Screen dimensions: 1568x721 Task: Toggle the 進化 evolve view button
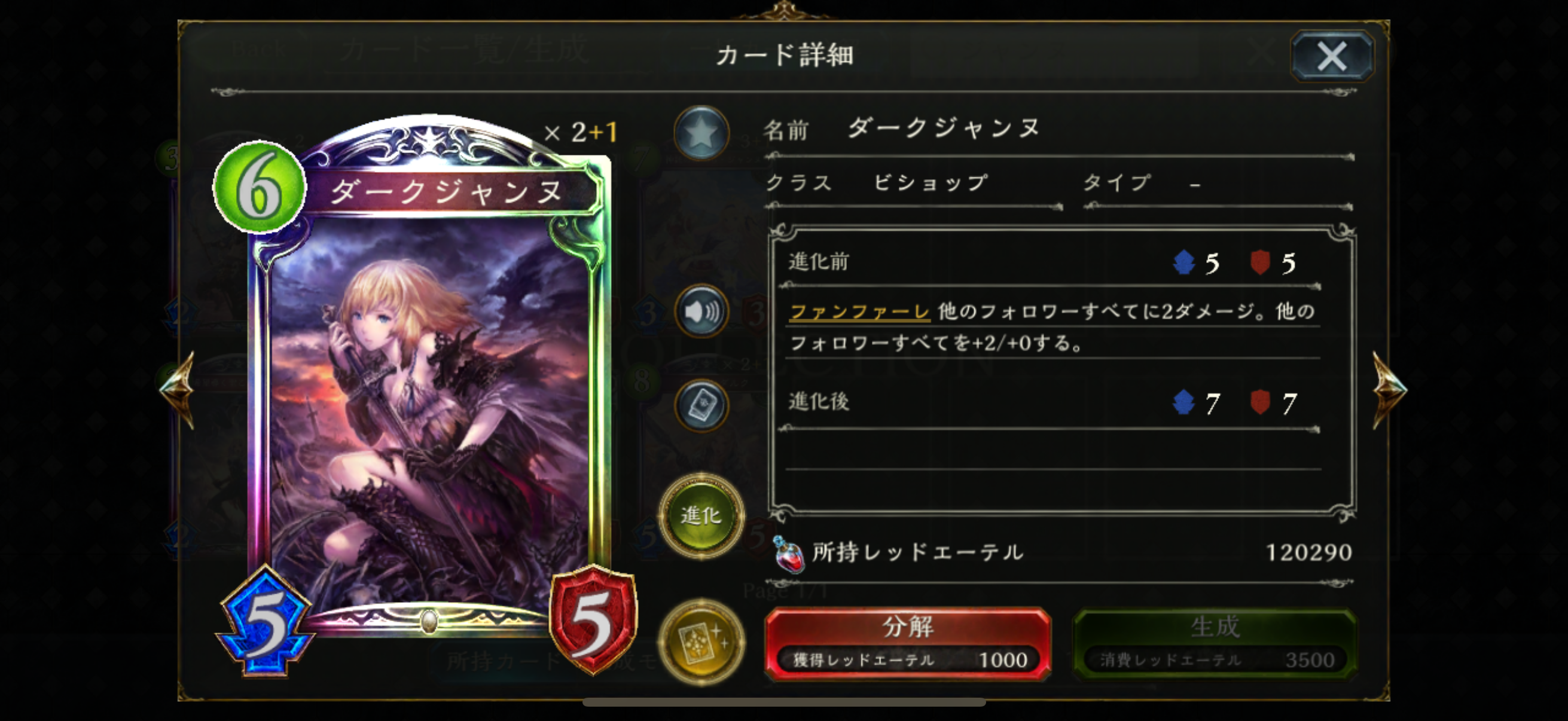pos(701,516)
